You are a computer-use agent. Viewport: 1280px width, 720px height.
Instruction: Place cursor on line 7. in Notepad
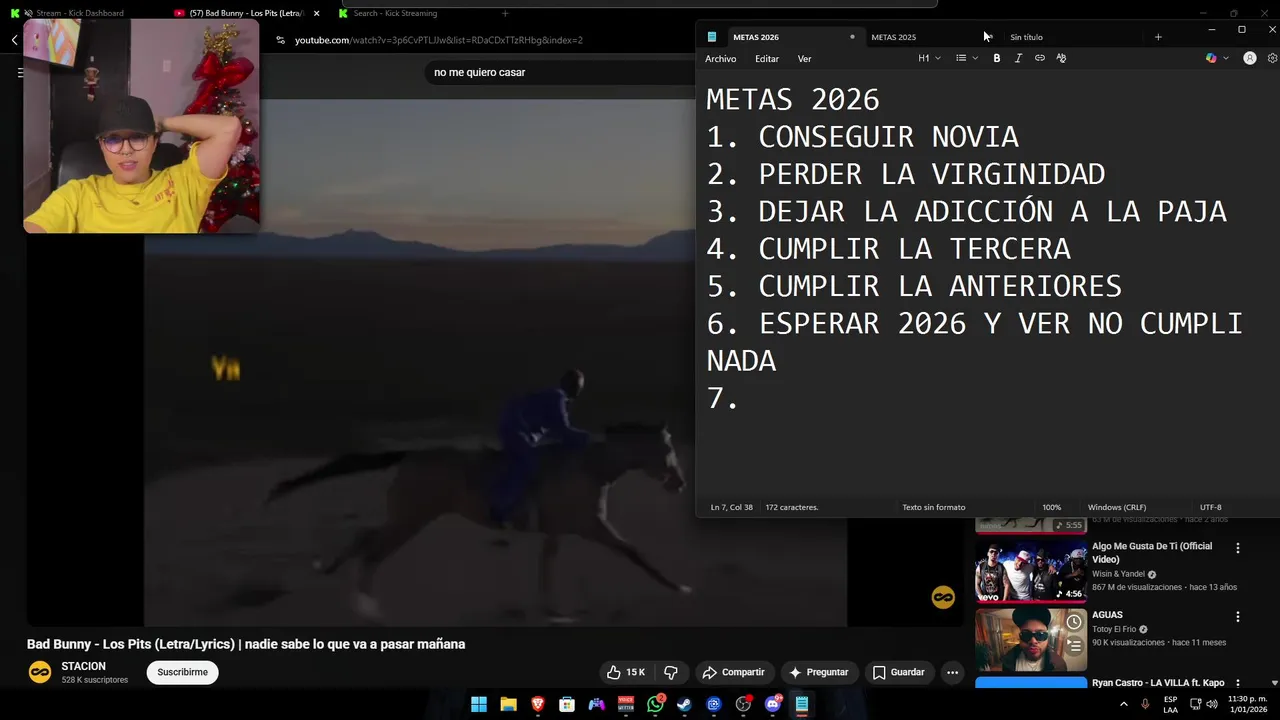click(x=722, y=399)
